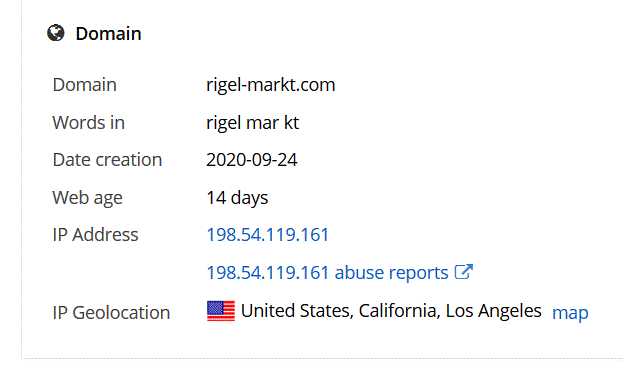
Task: Click the Domain section heading
Action: pos(108,33)
